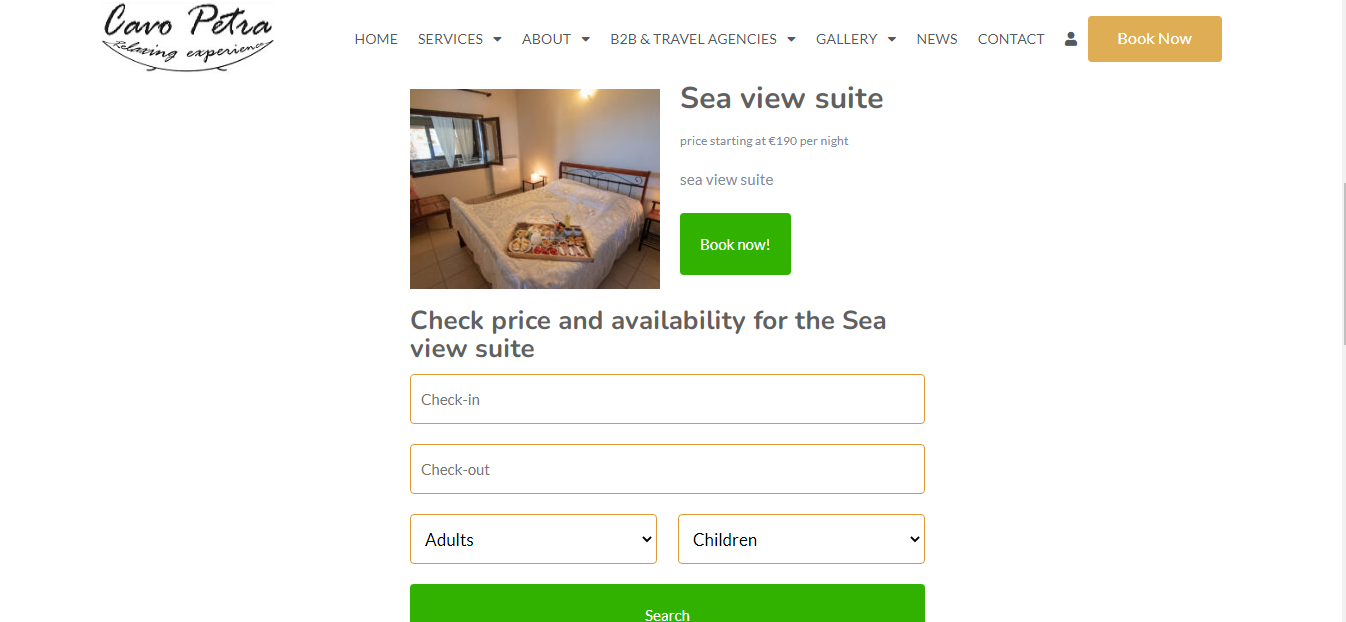This screenshot has height=622, width=1346.
Task: Click the Sea view suite heading
Action: tap(782, 98)
